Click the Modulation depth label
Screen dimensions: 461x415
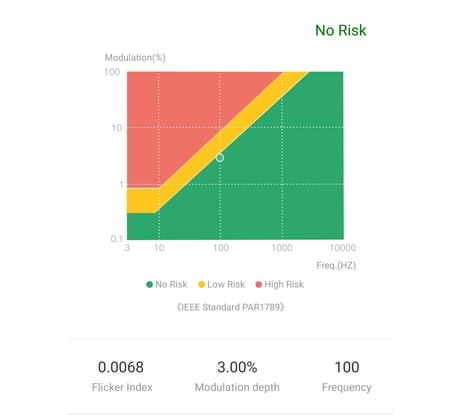(x=237, y=387)
